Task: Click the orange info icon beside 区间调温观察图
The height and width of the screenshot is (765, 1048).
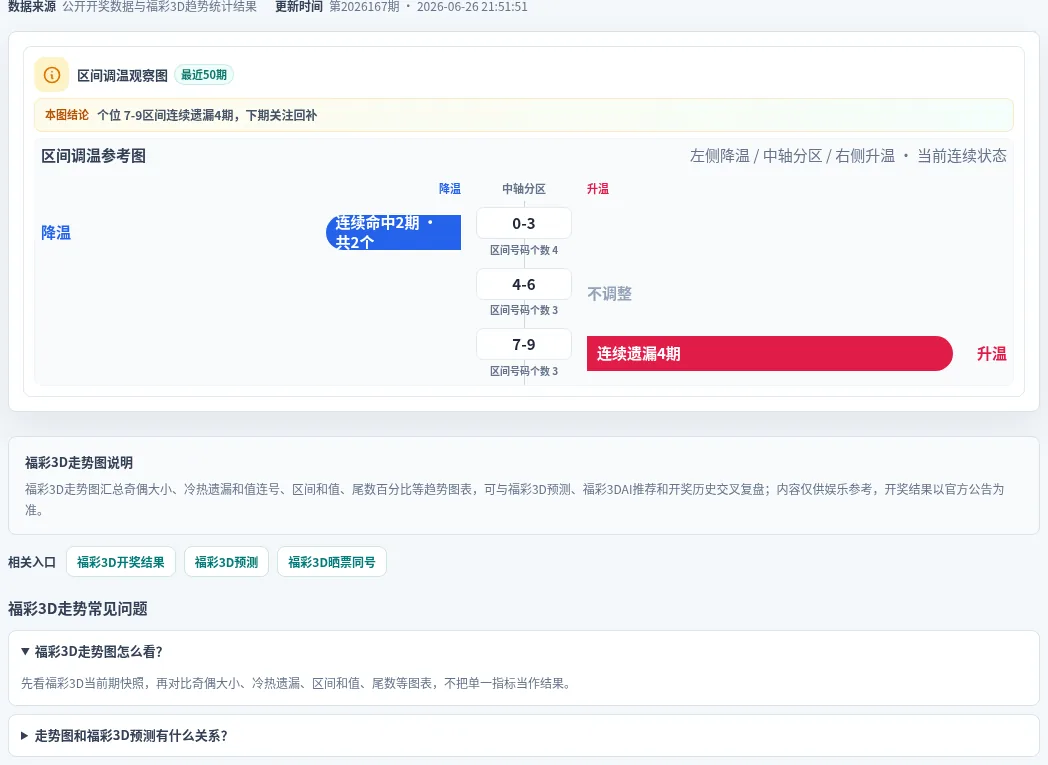Action: click(51, 75)
